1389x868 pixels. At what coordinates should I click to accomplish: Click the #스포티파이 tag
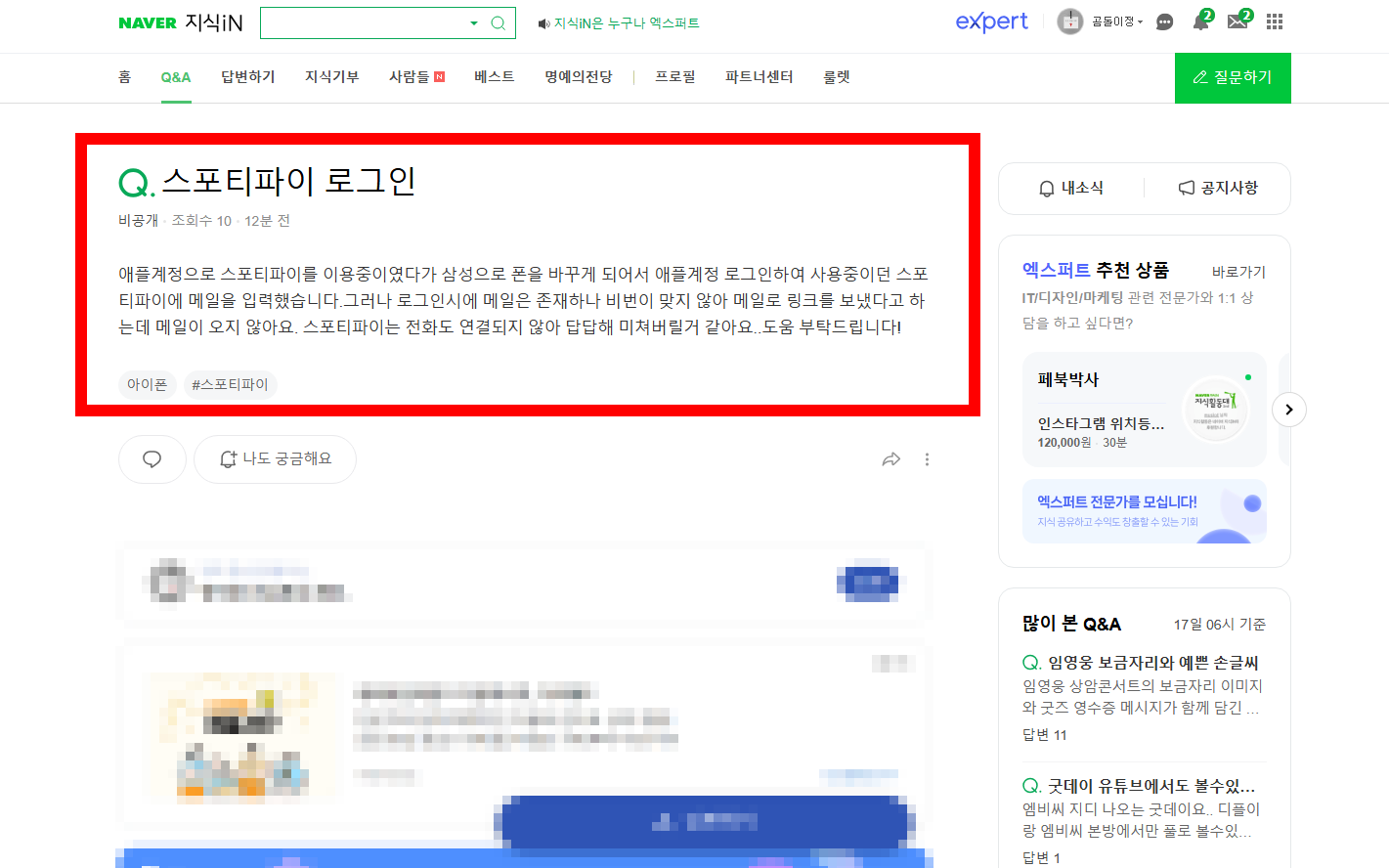(x=231, y=384)
